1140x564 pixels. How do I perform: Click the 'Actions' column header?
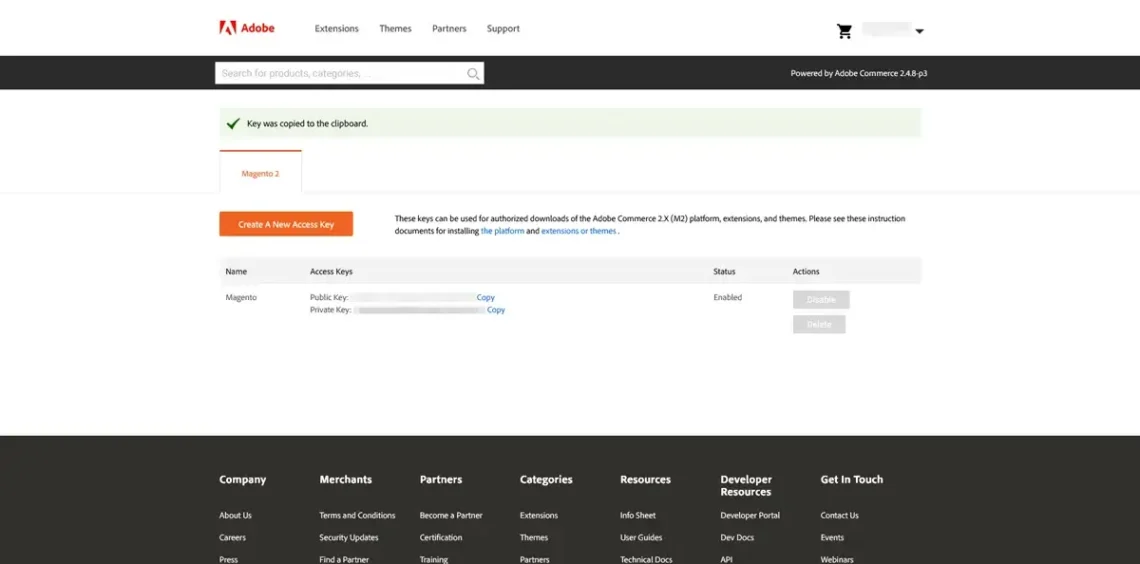pos(806,271)
